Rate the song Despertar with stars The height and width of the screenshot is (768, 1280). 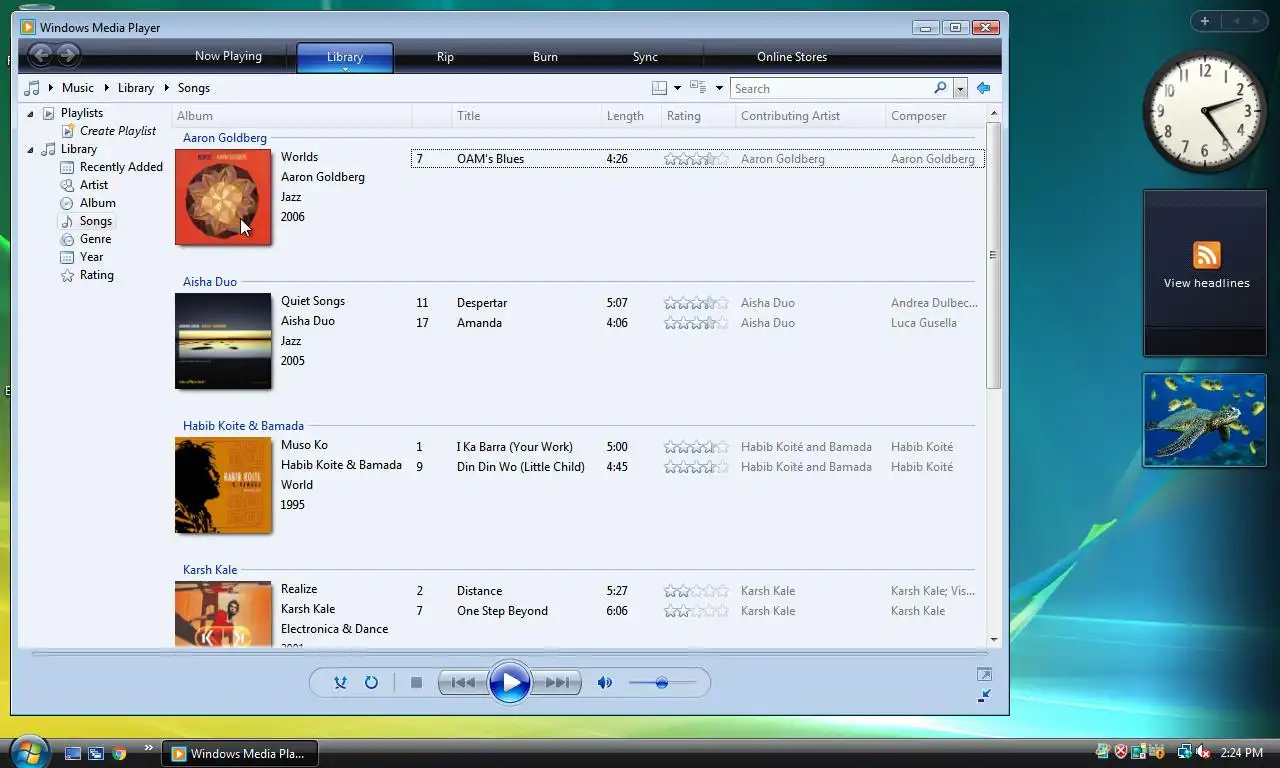pyautogui.click(x=696, y=303)
